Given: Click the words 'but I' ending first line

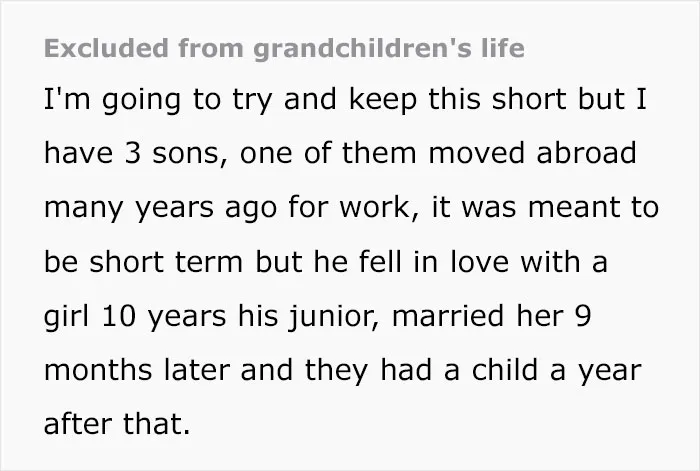Looking at the screenshot, I should coord(612,99).
